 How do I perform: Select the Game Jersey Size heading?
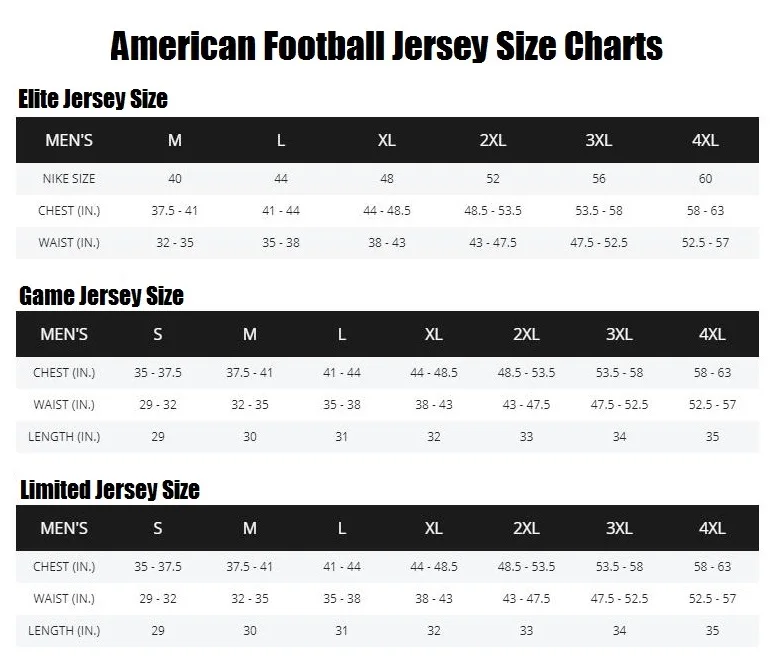pos(101,296)
